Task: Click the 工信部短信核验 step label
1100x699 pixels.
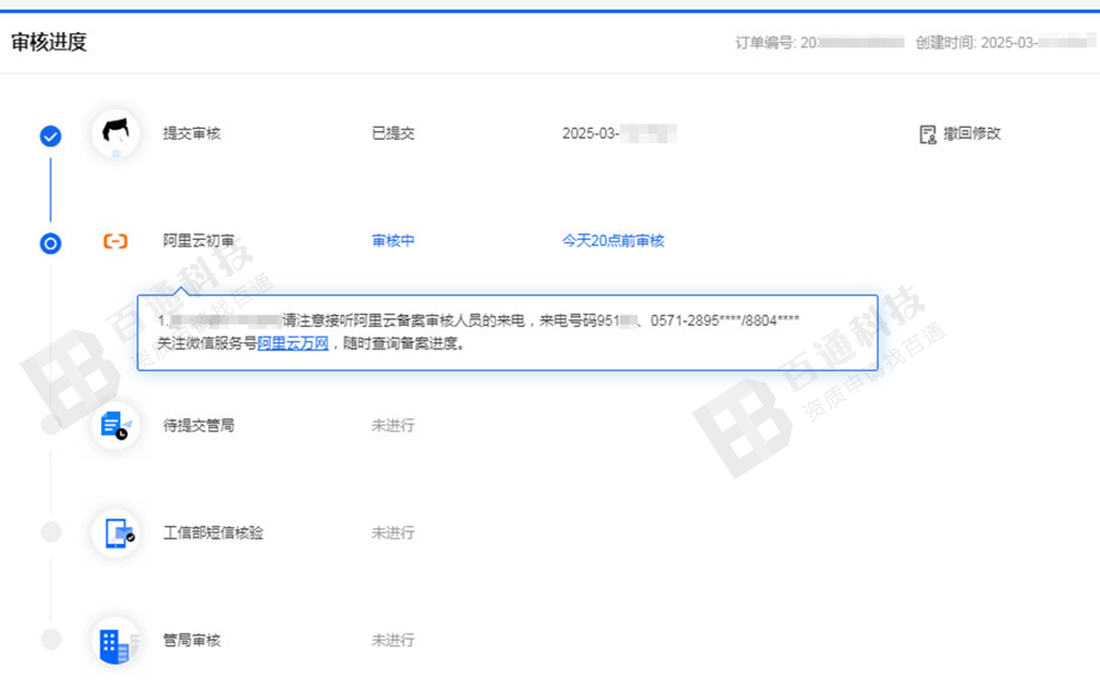Action: 213,533
